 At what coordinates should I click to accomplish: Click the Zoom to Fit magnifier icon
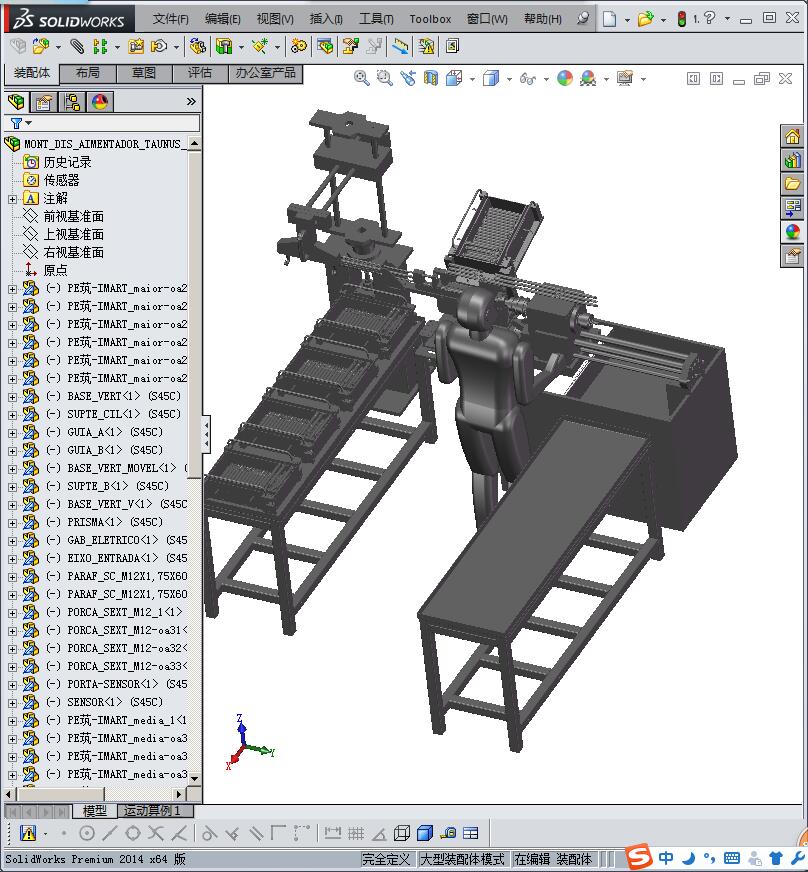pyautogui.click(x=362, y=78)
